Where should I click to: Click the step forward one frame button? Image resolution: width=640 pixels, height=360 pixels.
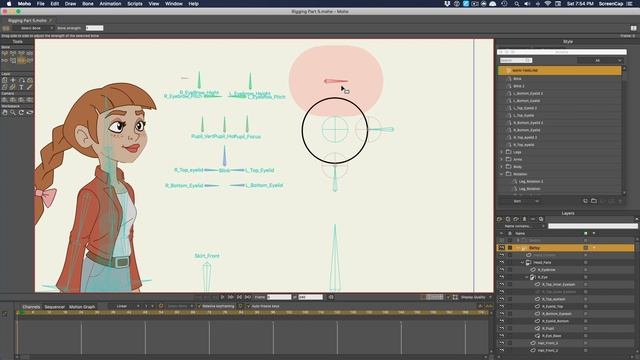[231, 297]
